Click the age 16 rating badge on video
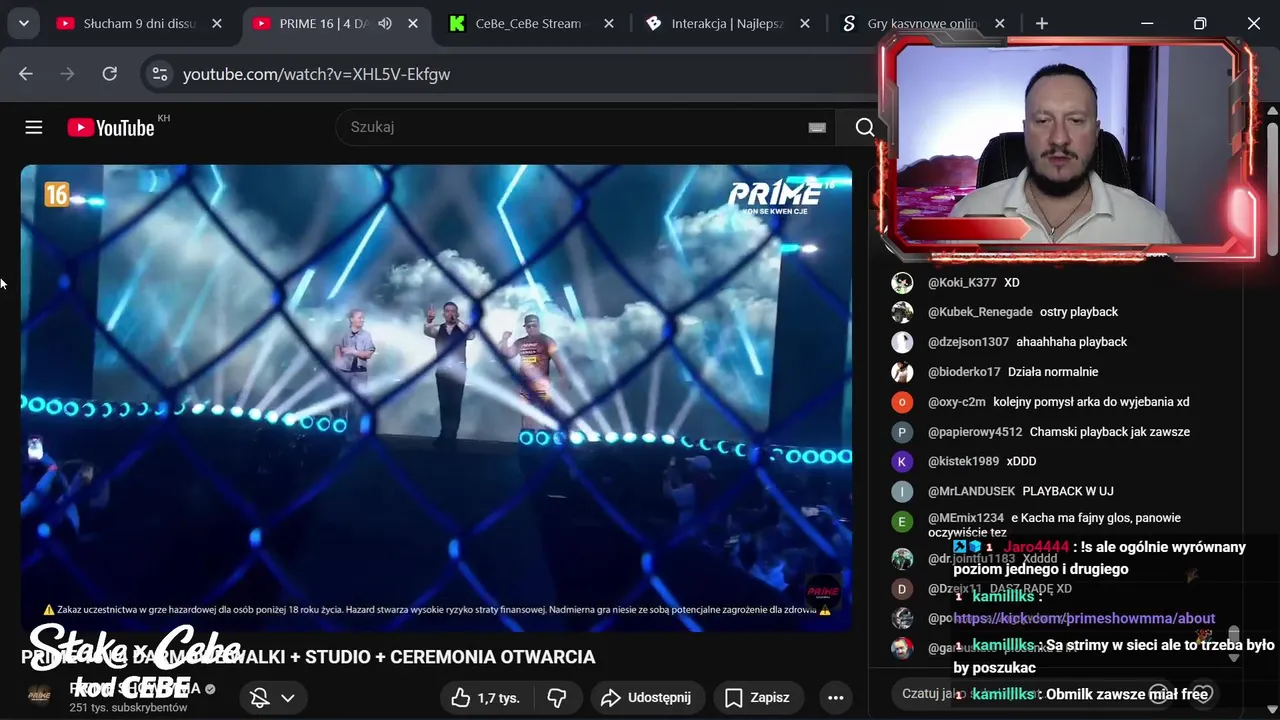Image resolution: width=1280 pixels, height=720 pixels. 56,194
